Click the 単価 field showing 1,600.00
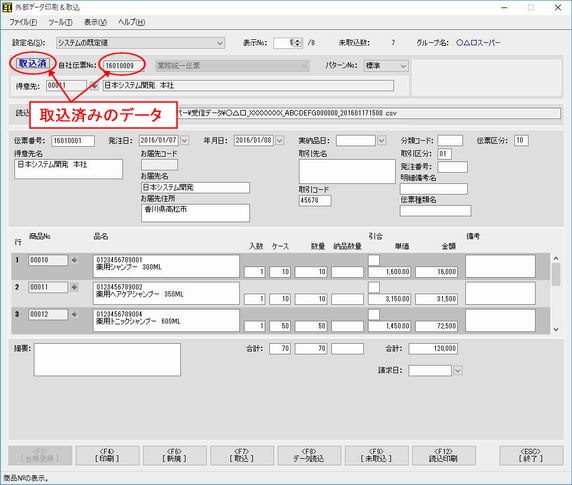 390,272
